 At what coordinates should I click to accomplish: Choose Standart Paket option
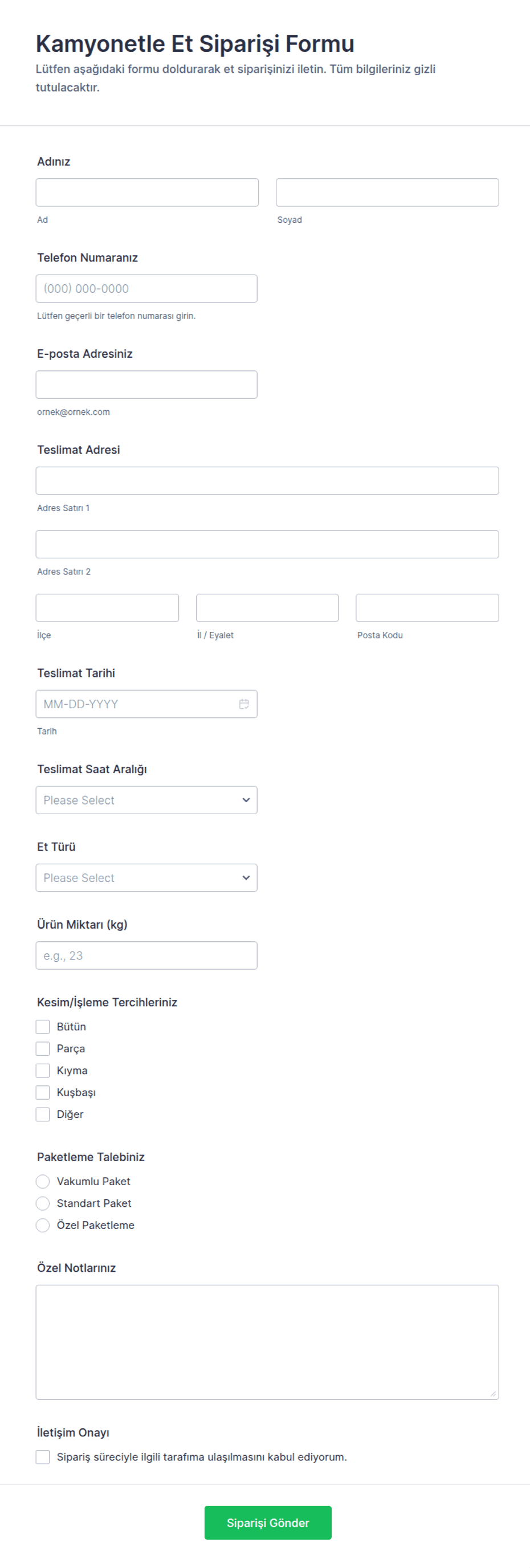[43, 1203]
